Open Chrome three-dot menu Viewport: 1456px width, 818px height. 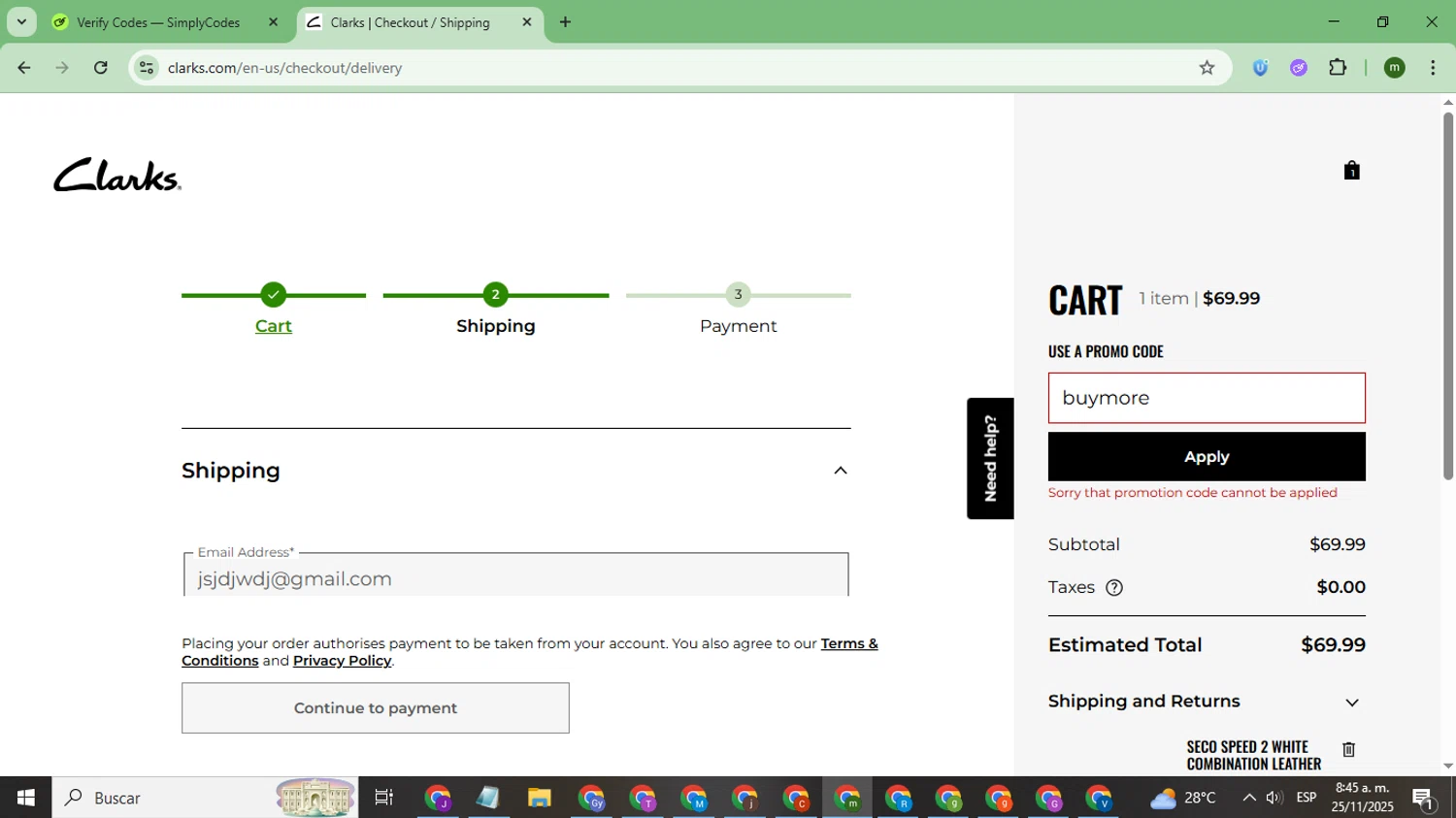tap(1433, 68)
